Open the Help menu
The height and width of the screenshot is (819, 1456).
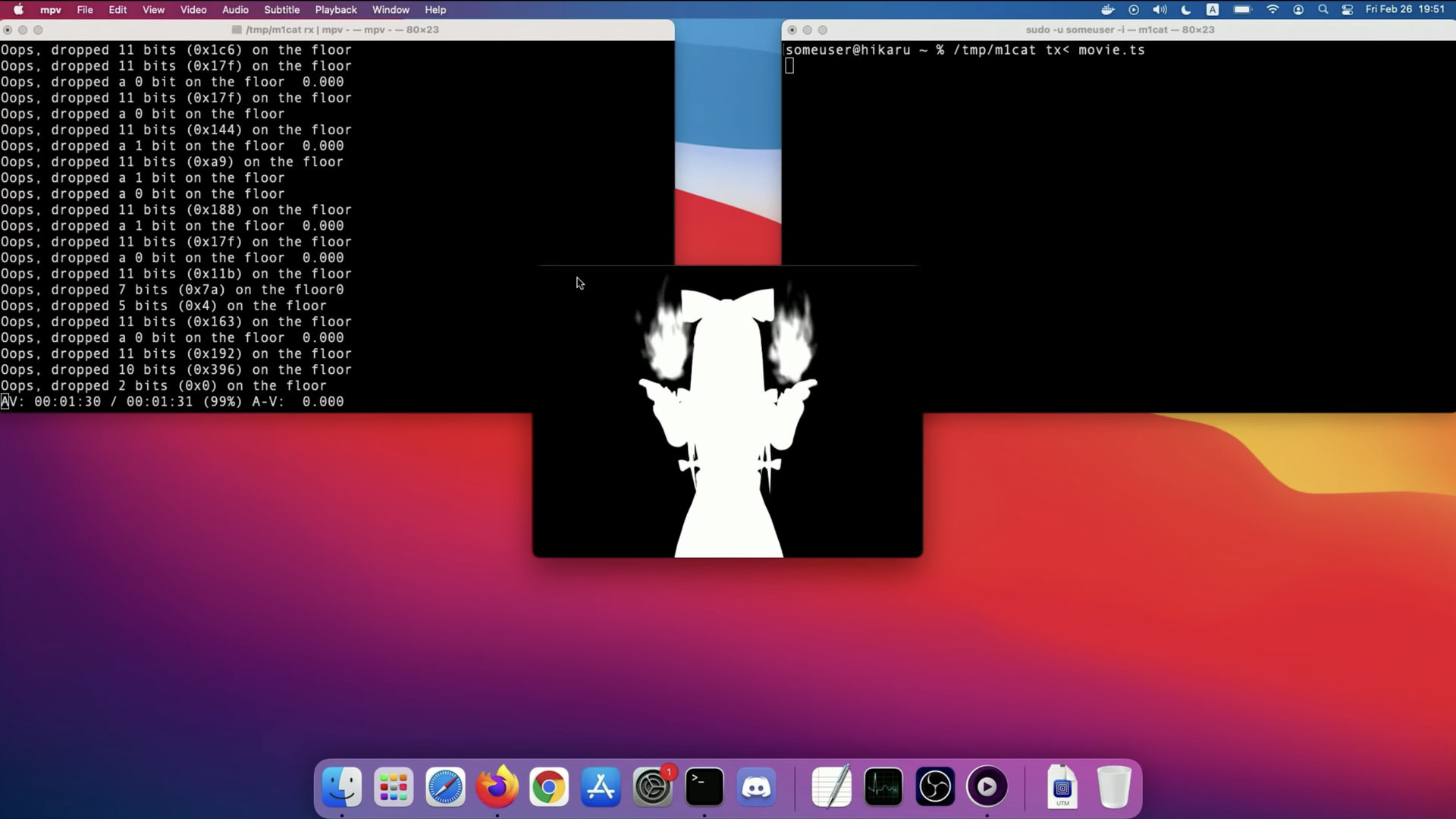point(435,10)
